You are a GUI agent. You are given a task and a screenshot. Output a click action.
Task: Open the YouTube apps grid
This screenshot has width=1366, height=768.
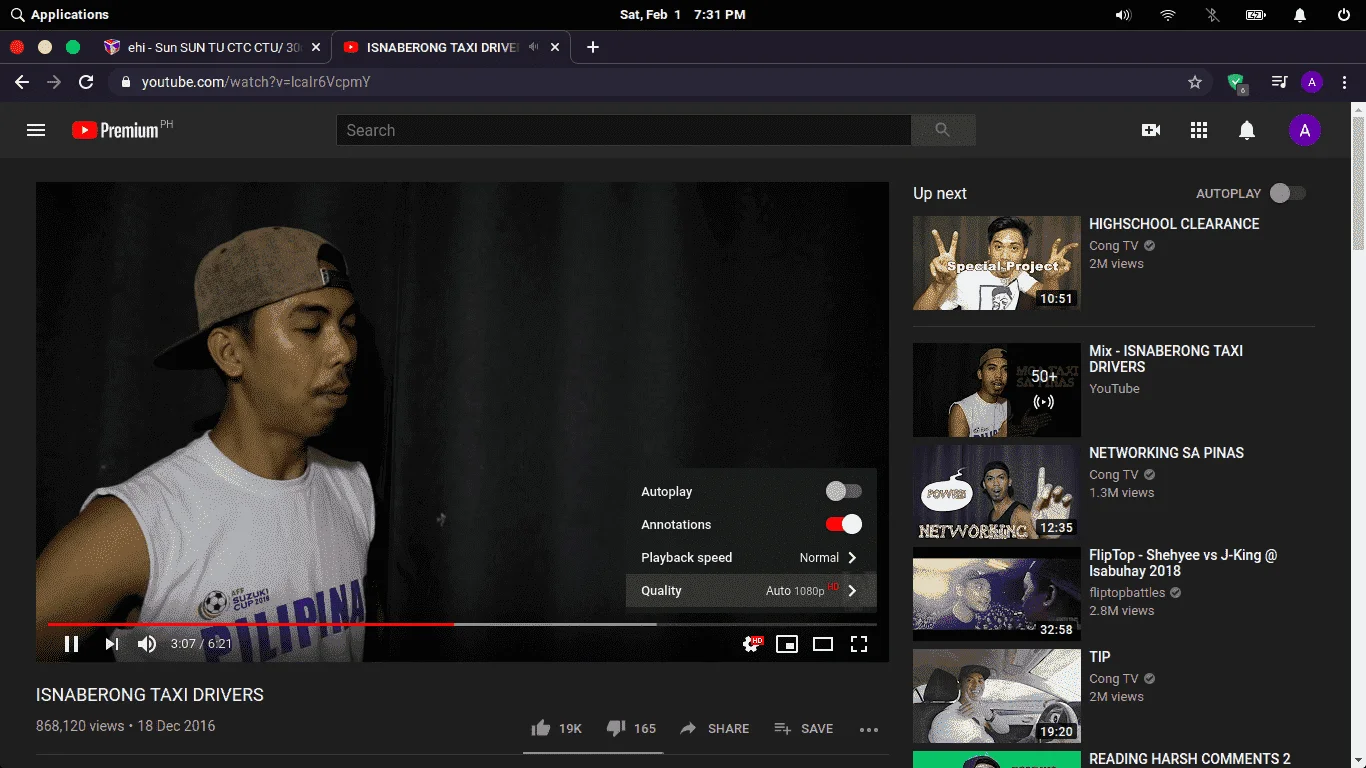pos(1199,130)
